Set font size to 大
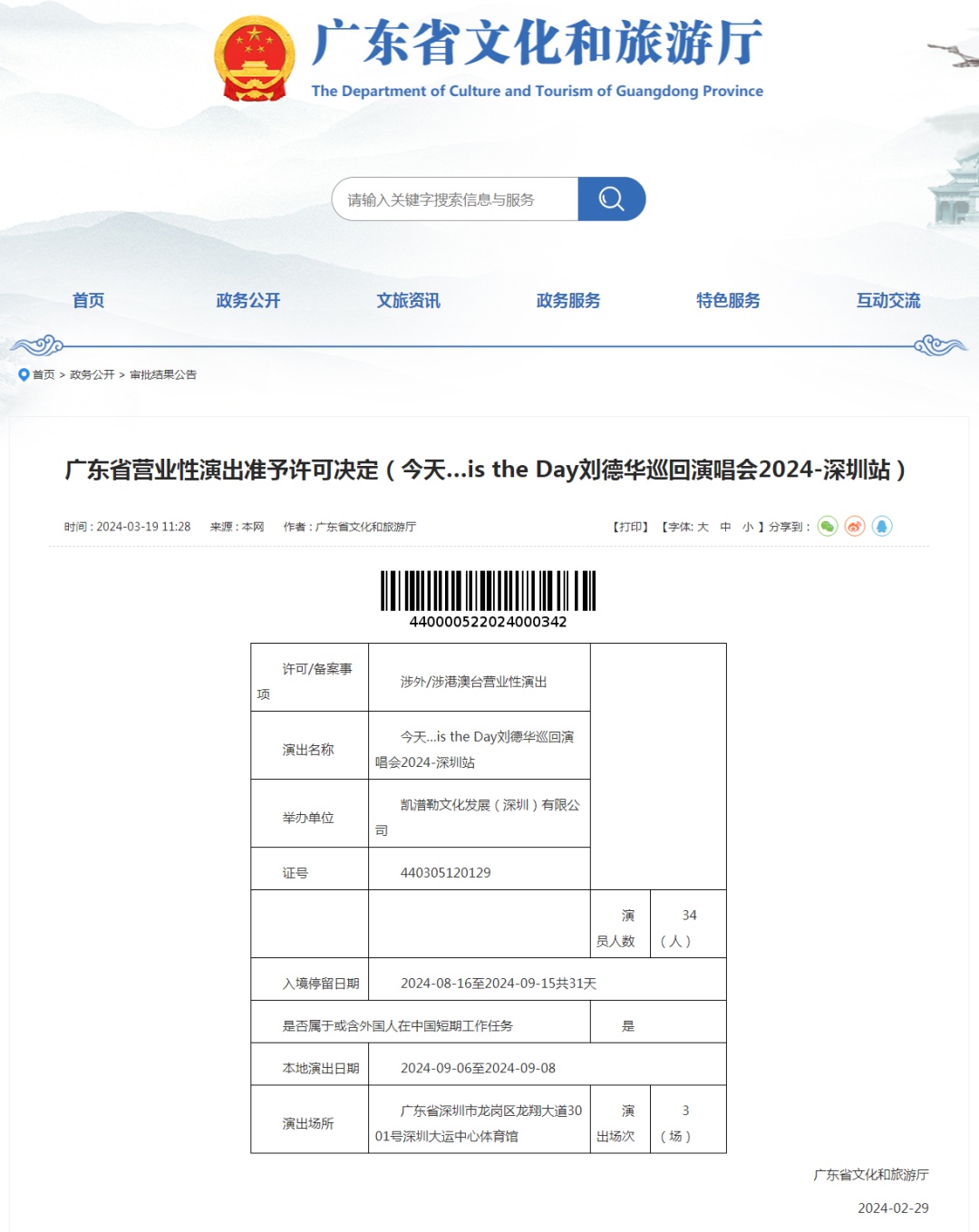 click(703, 527)
